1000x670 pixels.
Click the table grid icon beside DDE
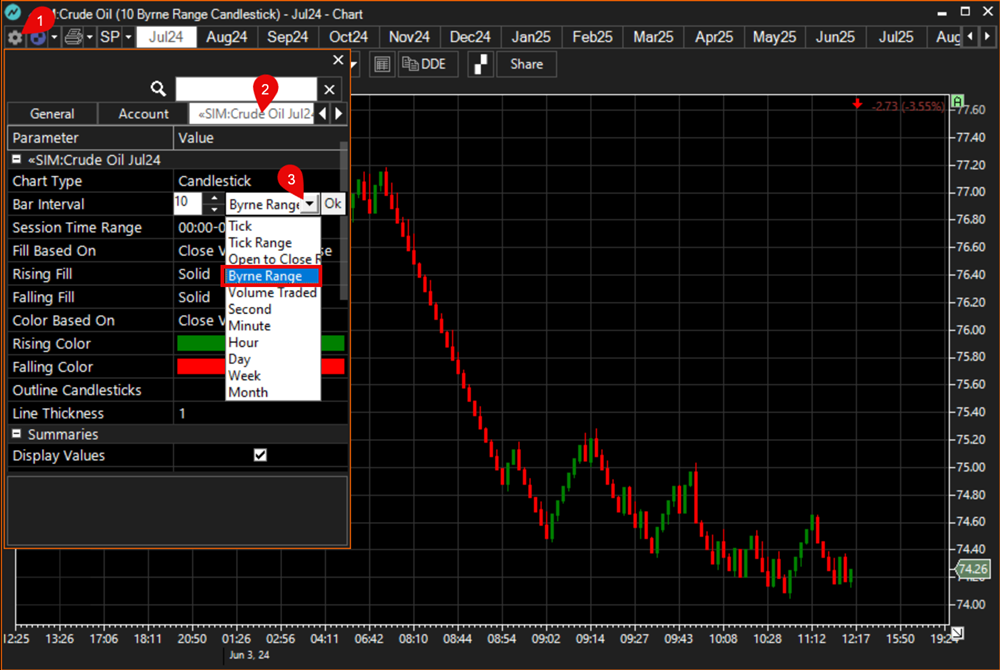coord(381,64)
